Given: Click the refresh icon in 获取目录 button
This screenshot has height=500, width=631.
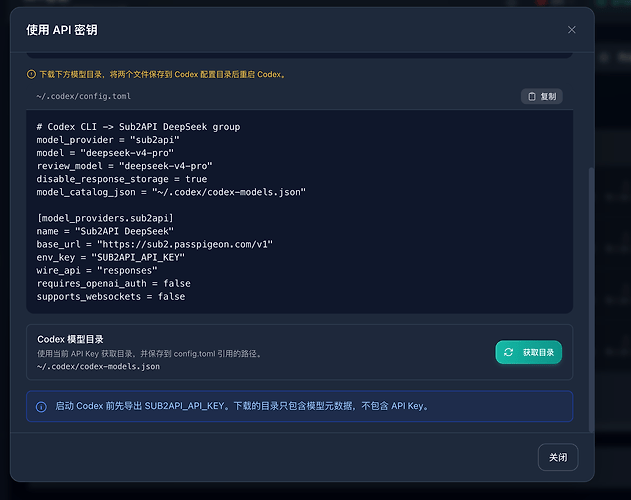Looking at the screenshot, I should click(508, 352).
